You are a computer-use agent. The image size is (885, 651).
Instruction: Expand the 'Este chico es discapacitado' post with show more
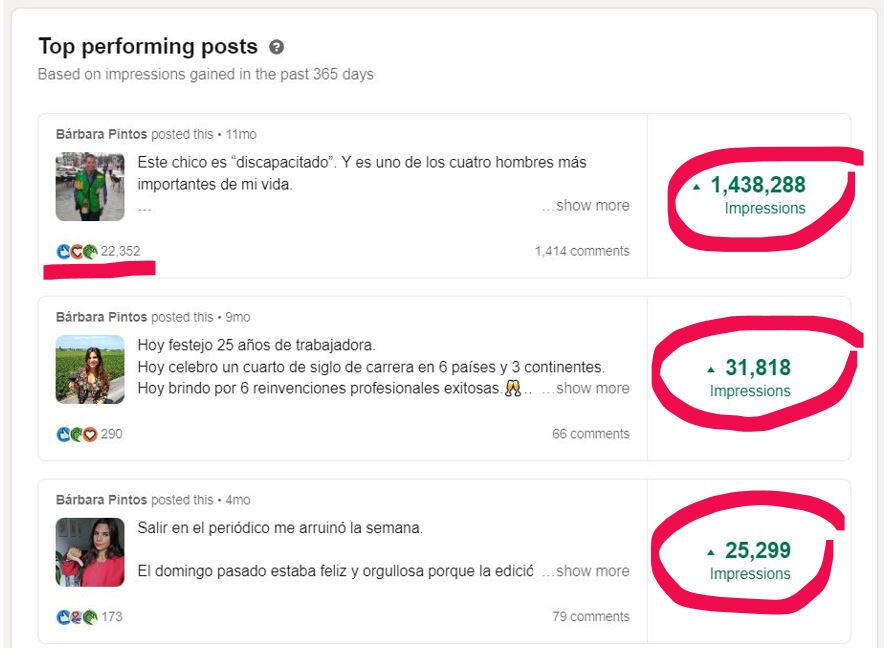pyautogui.click(x=585, y=206)
